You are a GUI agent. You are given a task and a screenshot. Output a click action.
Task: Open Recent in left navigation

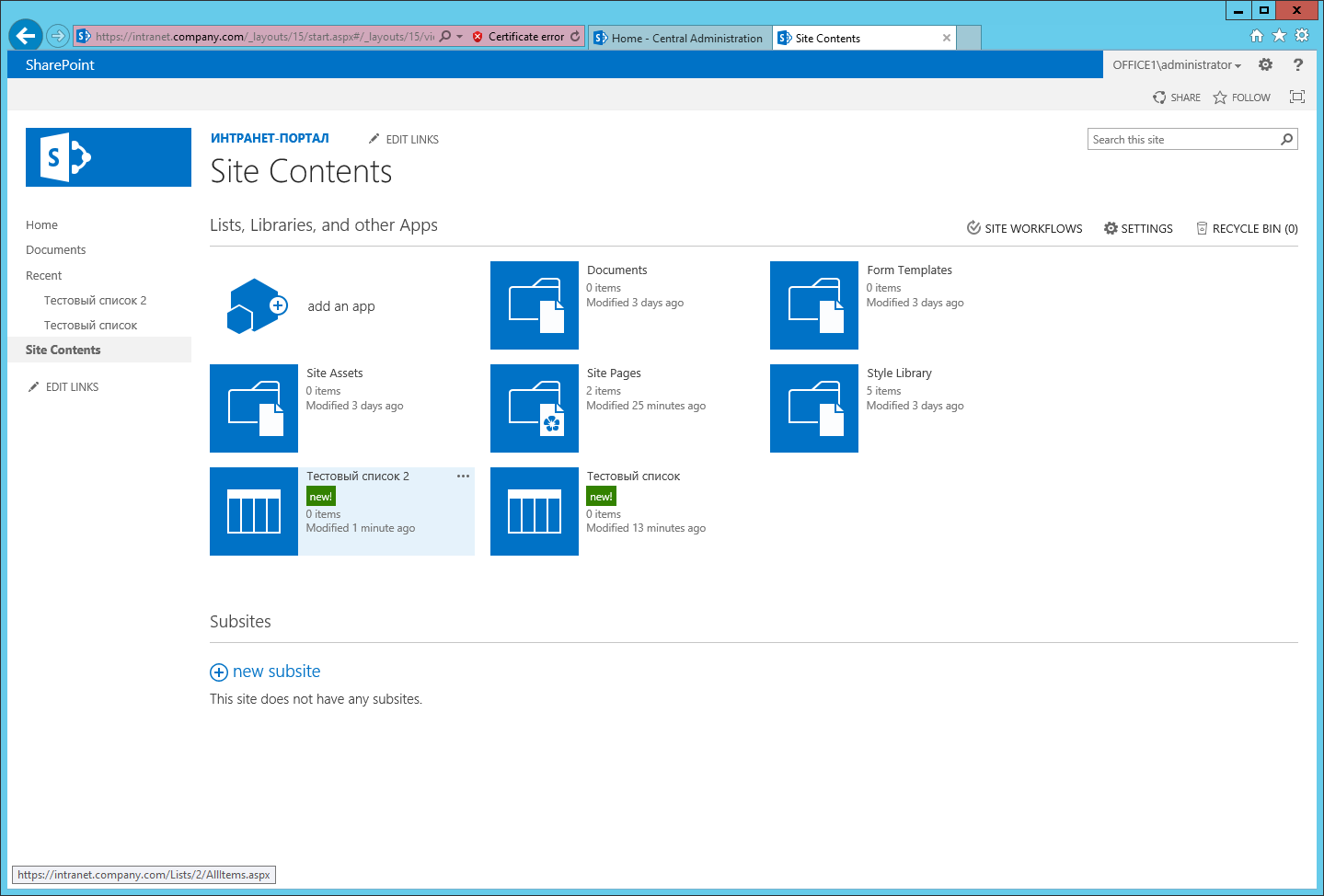(43, 275)
